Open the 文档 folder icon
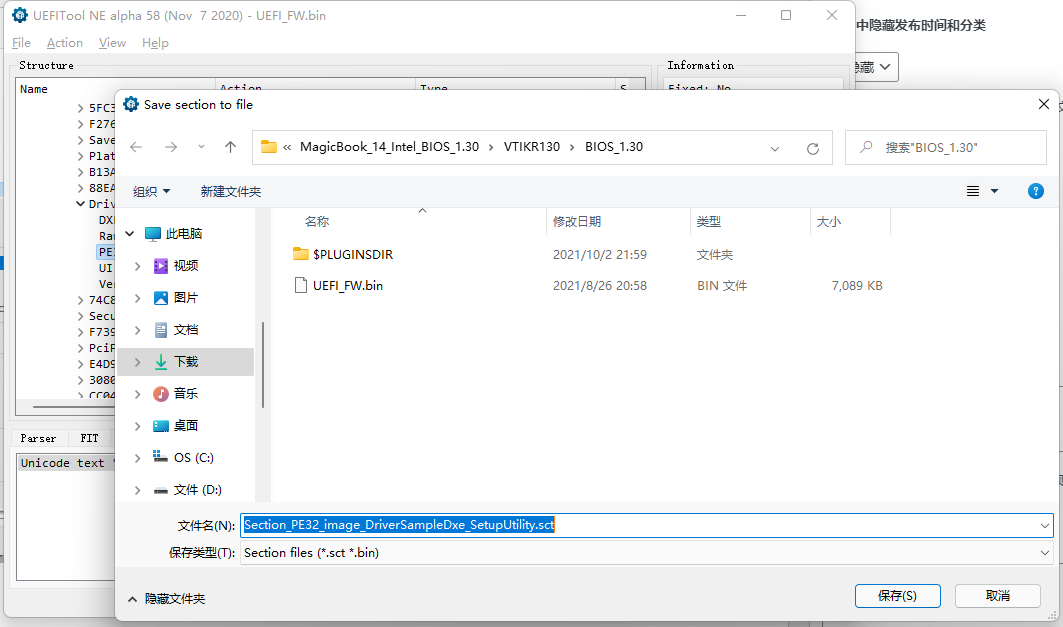Image resolution: width=1063 pixels, height=627 pixels. click(x=161, y=330)
